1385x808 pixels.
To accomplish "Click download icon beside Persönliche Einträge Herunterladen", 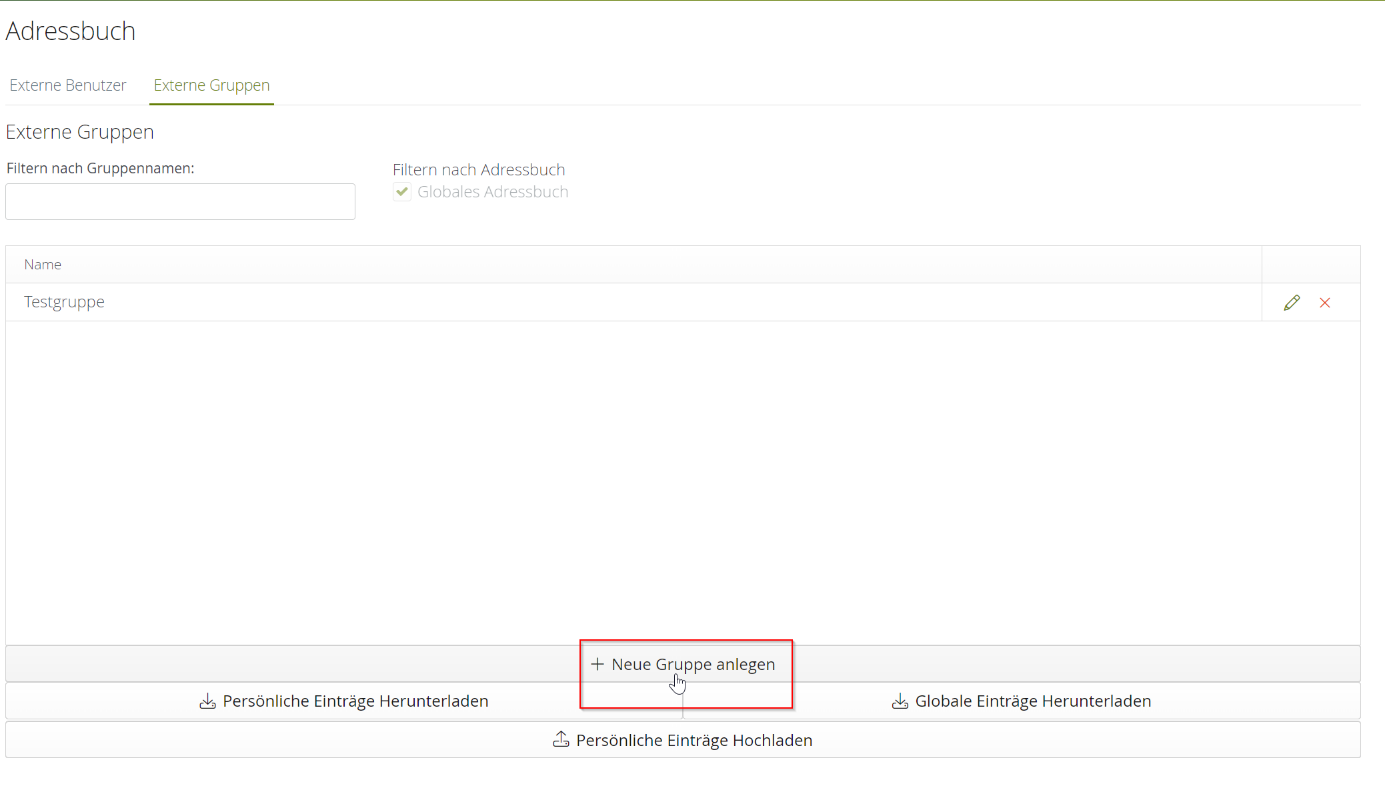I will click(x=208, y=702).
